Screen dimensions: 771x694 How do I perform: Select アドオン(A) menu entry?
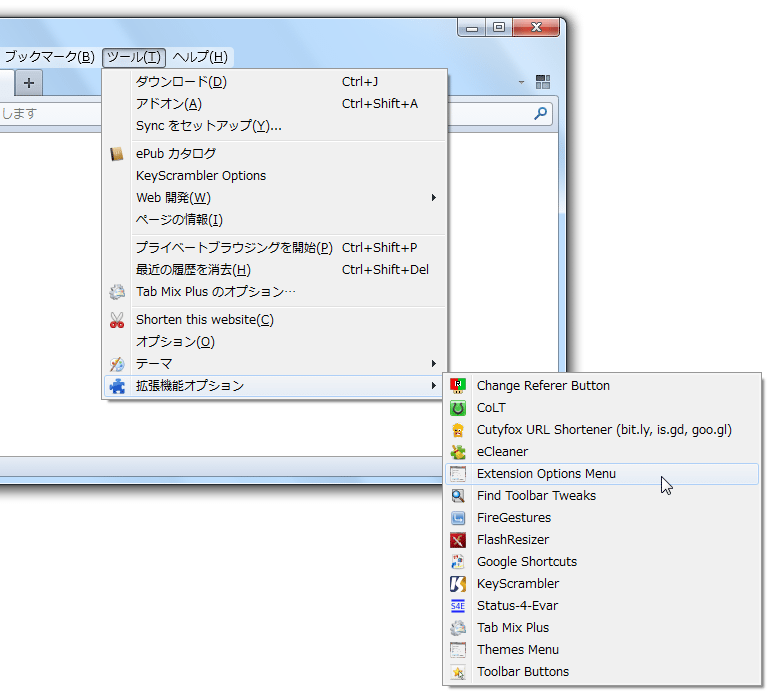(x=275, y=104)
